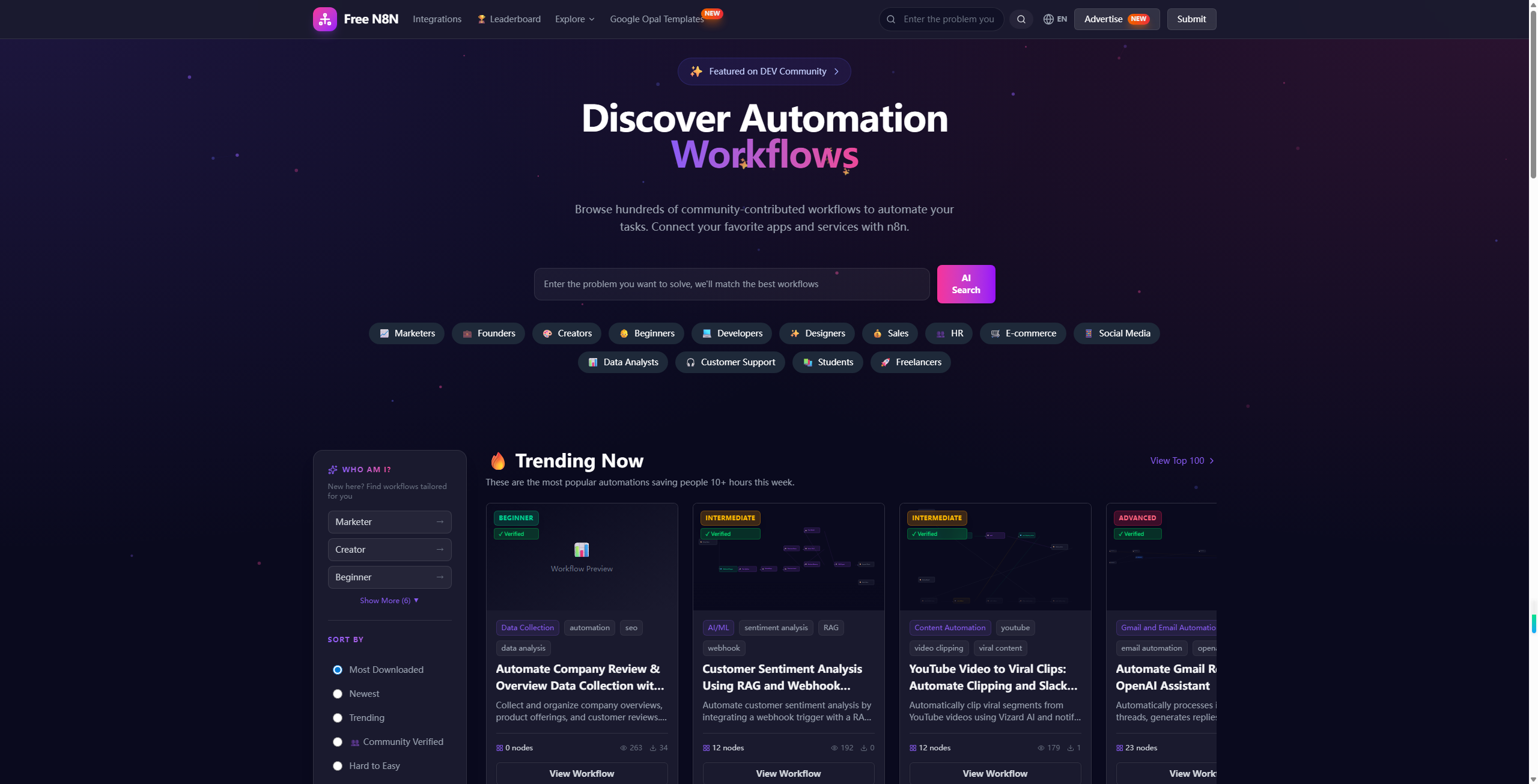
Task: Open Google Opal Templates nav item
Action: tap(657, 19)
